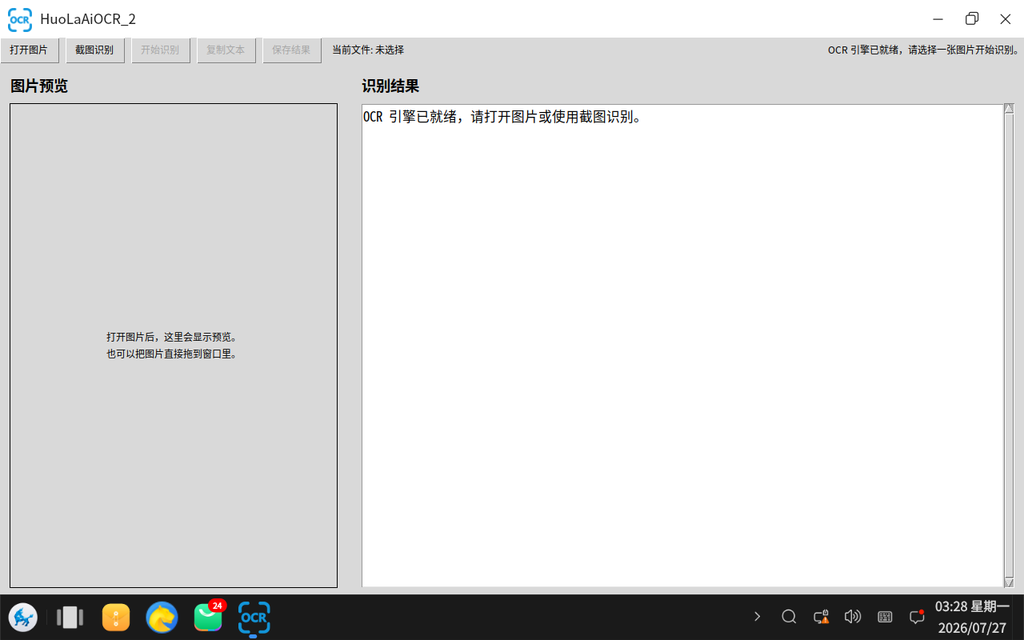Start screenshot OCR with 截图识别
Image resolution: width=1024 pixels, height=640 pixels.
pos(95,50)
